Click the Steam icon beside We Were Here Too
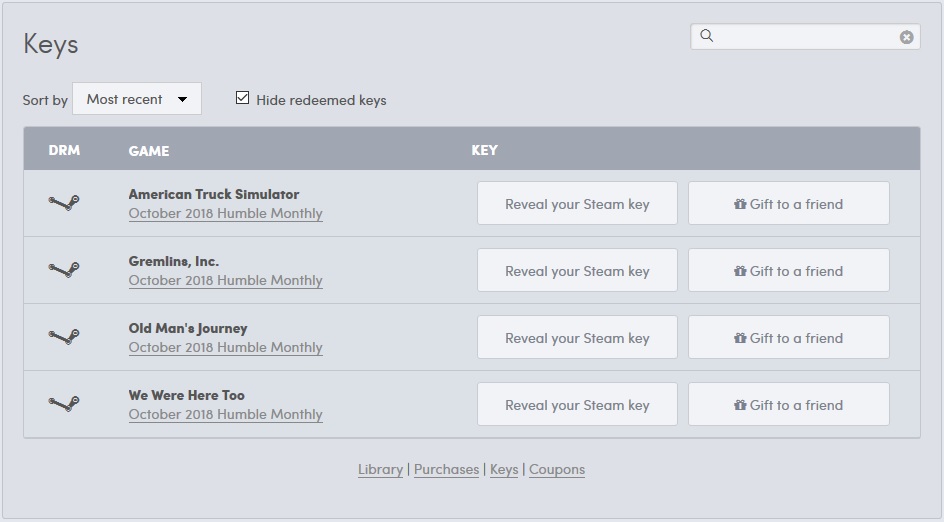 [64, 403]
